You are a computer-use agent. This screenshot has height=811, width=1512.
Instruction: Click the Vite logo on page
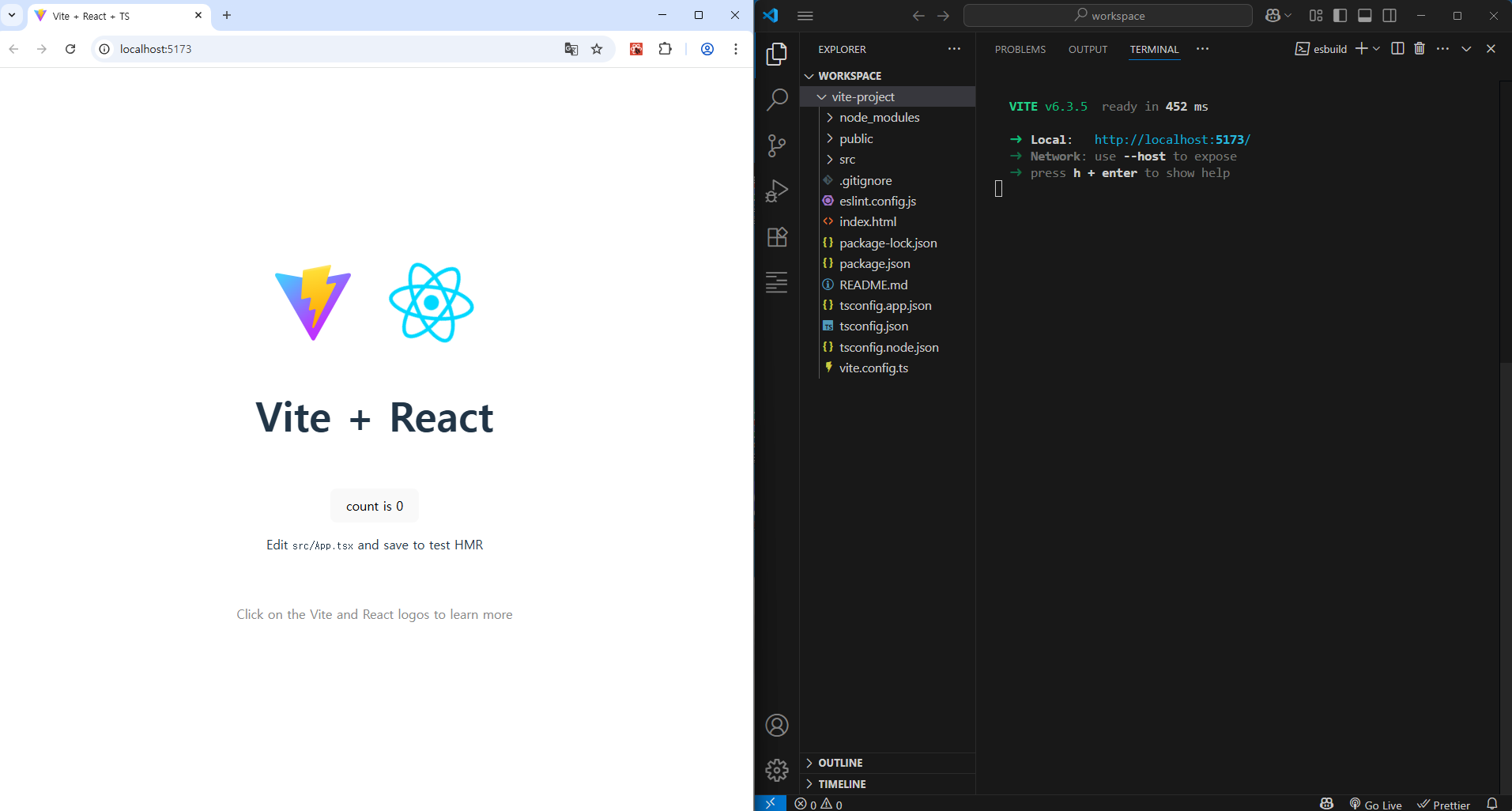point(313,303)
